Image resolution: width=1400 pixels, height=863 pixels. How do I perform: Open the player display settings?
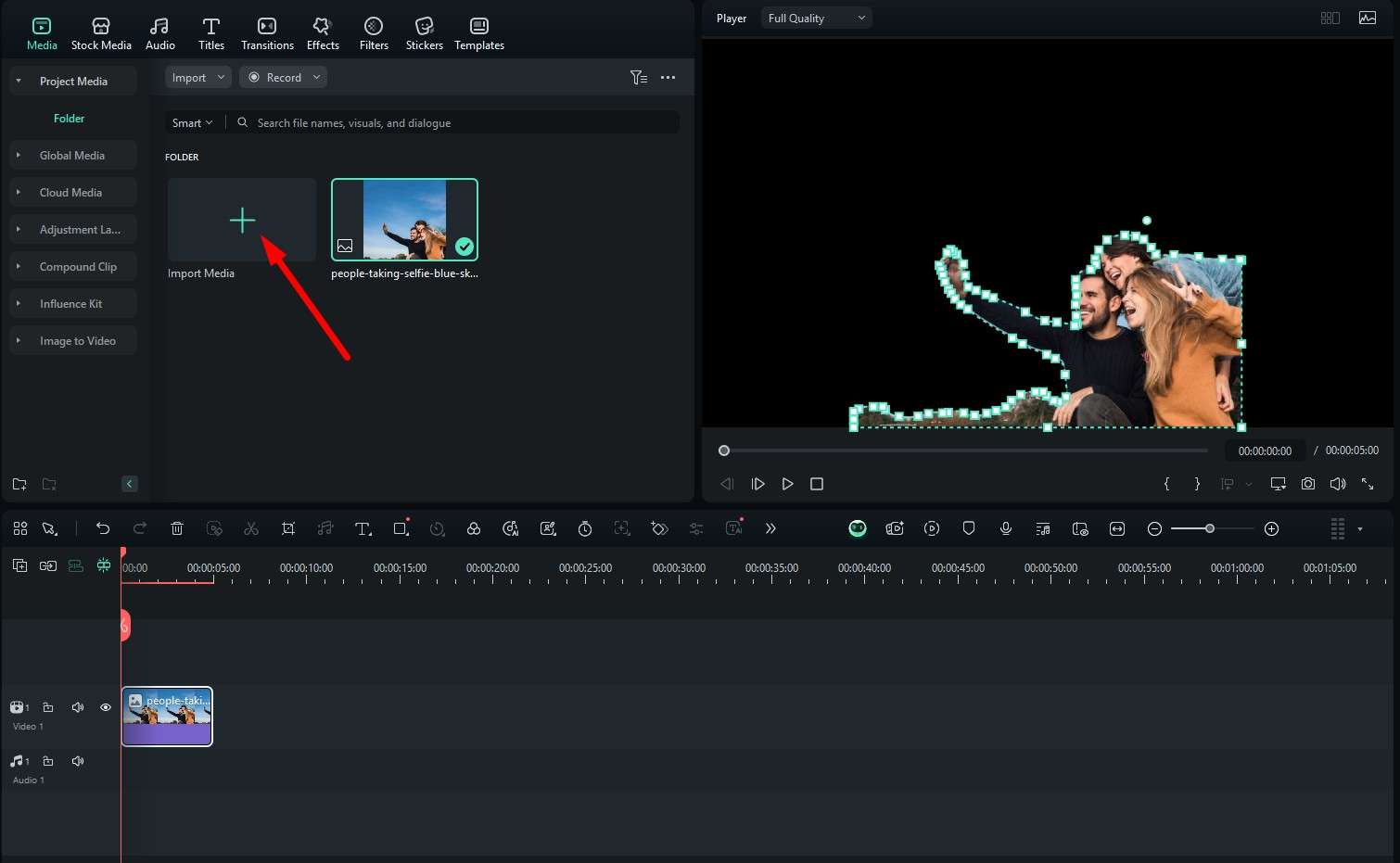pyautogui.click(x=1279, y=484)
